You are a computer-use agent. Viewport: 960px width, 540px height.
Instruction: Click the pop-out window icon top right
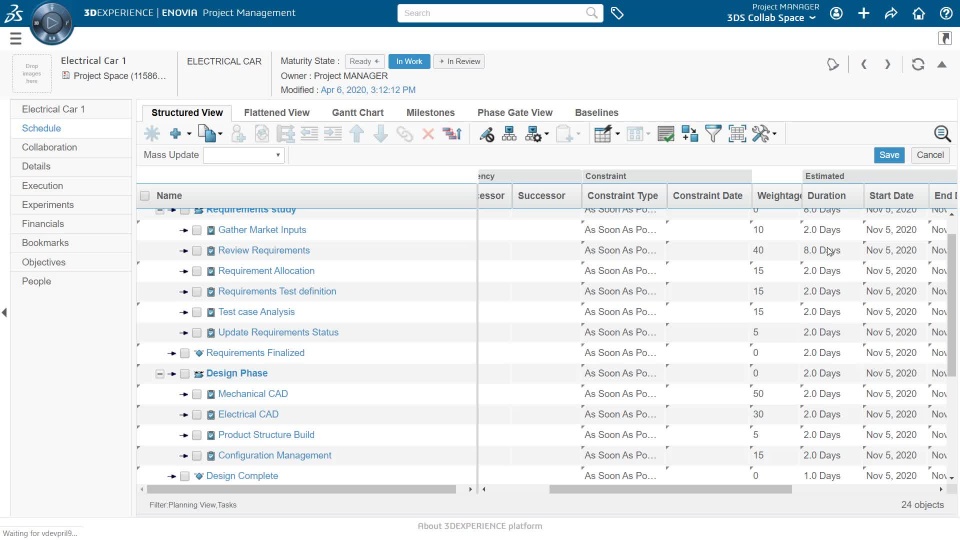[945, 38]
